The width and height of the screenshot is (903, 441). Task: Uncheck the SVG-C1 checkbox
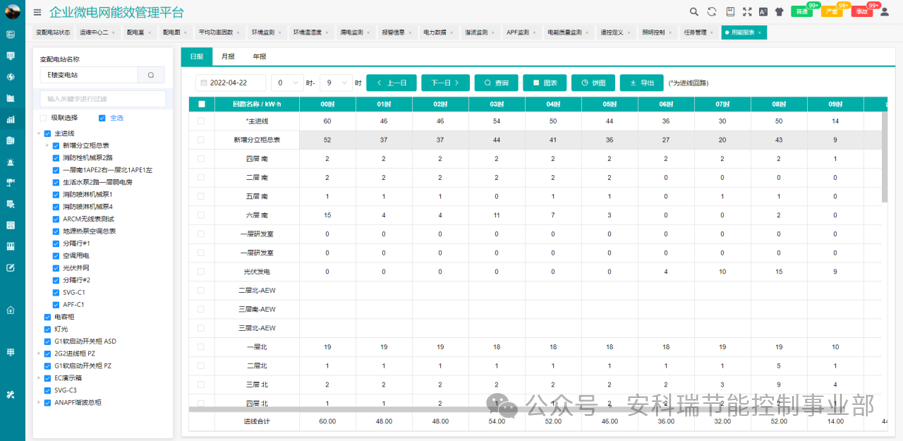pos(56,292)
